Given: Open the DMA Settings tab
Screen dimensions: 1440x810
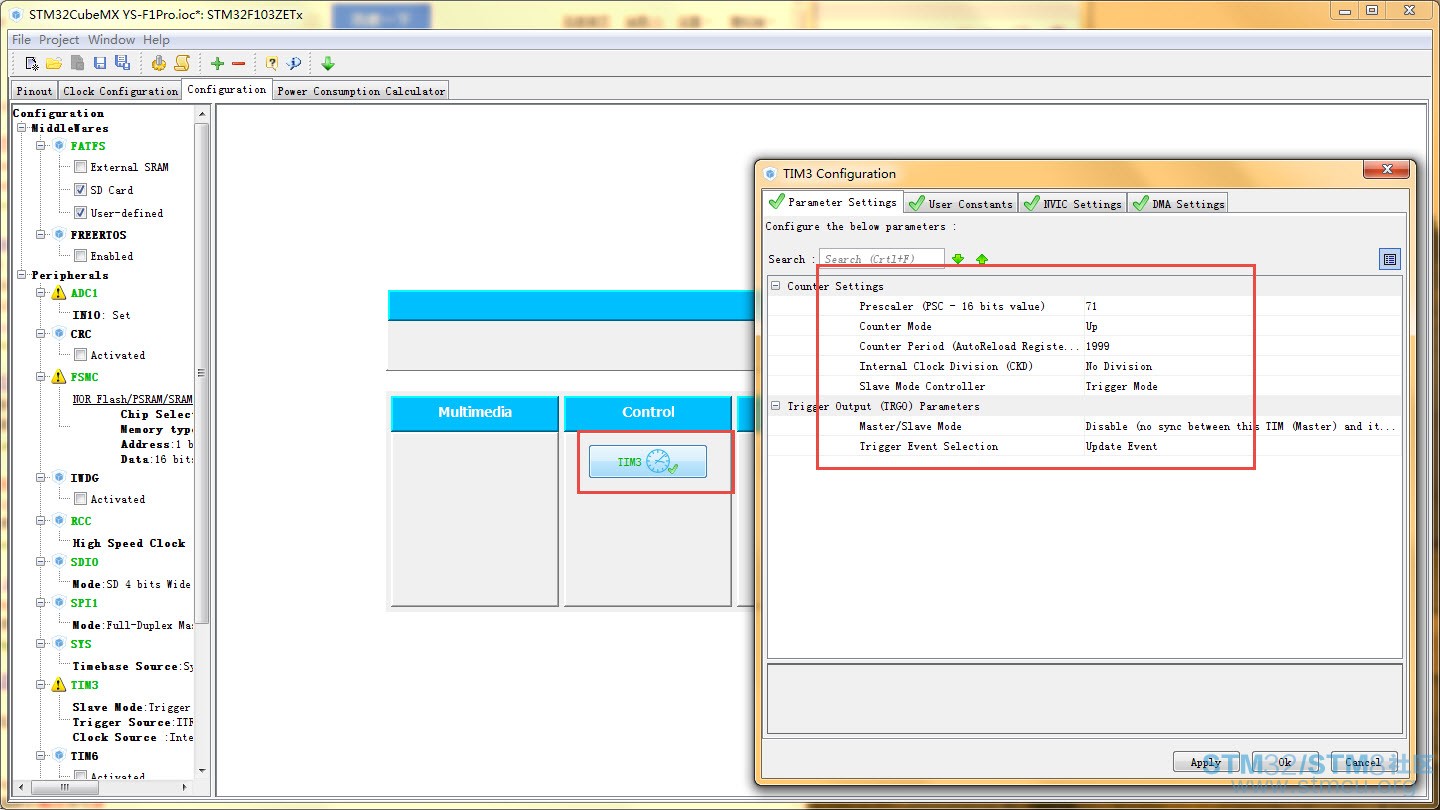Looking at the screenshot, I should point(1177,203).
